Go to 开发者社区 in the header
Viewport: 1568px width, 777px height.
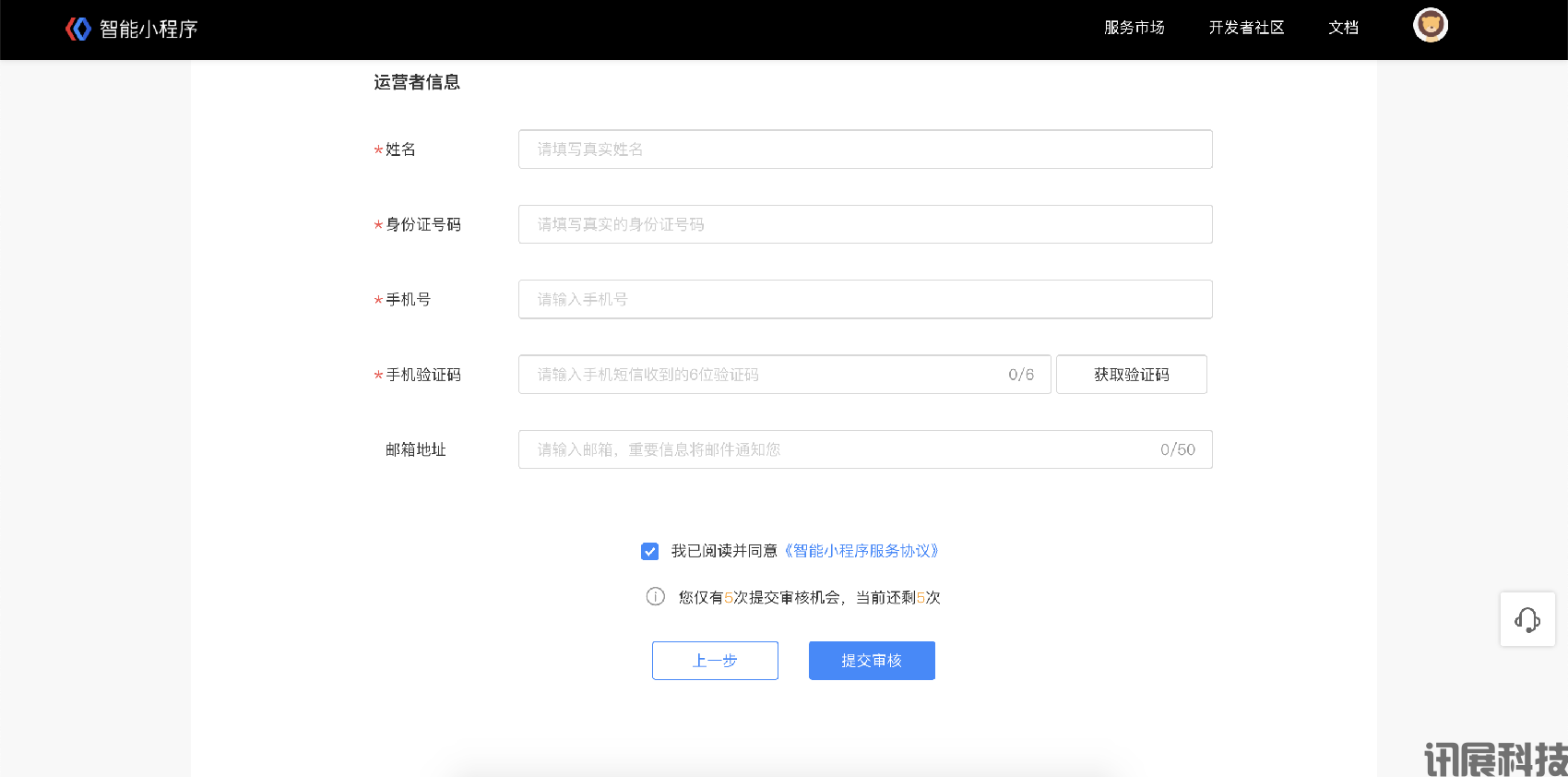1246,28
